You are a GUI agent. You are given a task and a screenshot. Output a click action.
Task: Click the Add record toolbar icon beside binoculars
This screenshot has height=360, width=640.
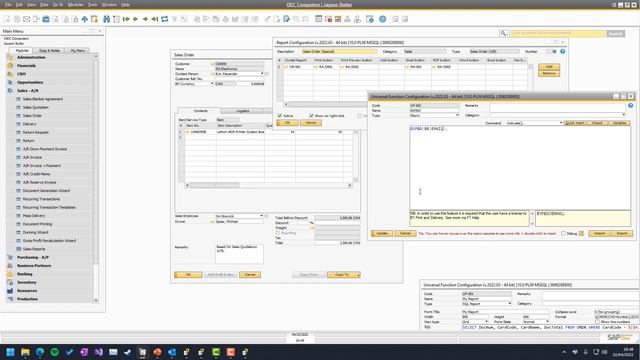pos(116,19)
